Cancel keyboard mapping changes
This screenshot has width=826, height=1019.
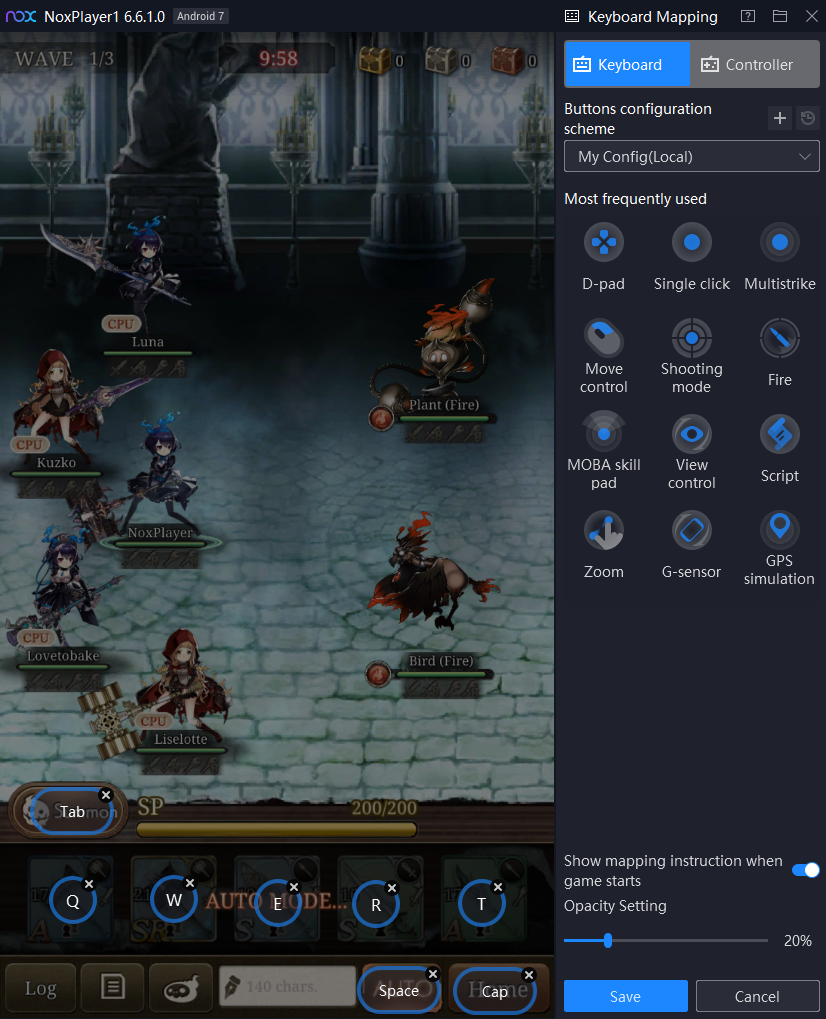tap(757, 996)
